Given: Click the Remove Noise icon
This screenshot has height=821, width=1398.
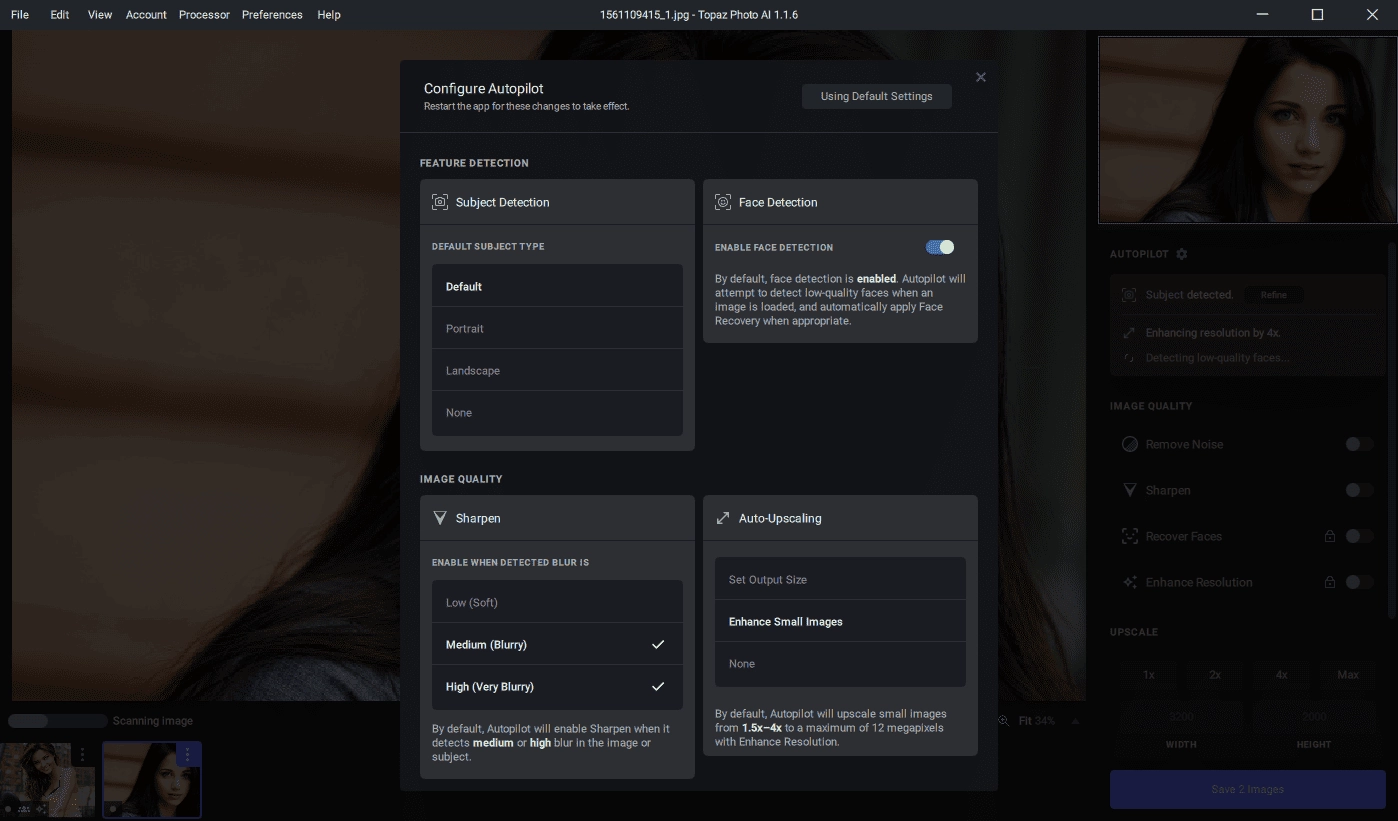Looking at the screenshot, I should (1130, 444).
